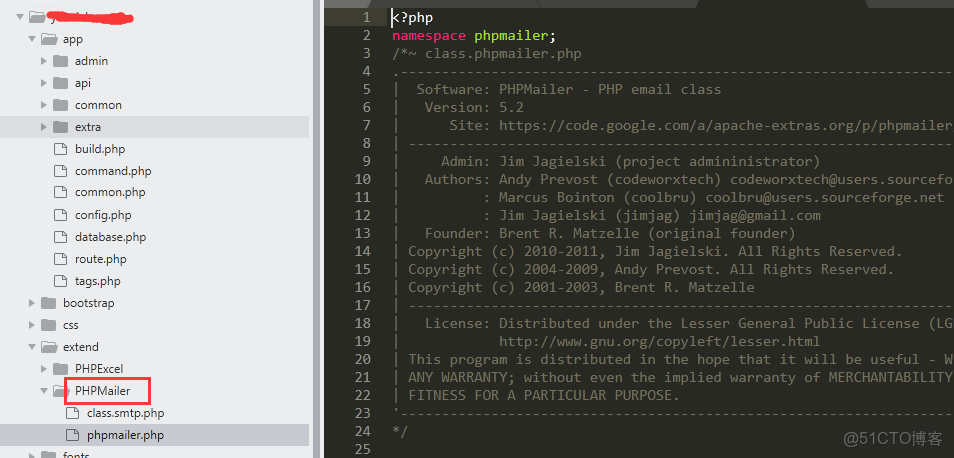Expand the bootstrap folder arrow
The height and width of the screenshot is (458, 954).
[x=32, y=303]
